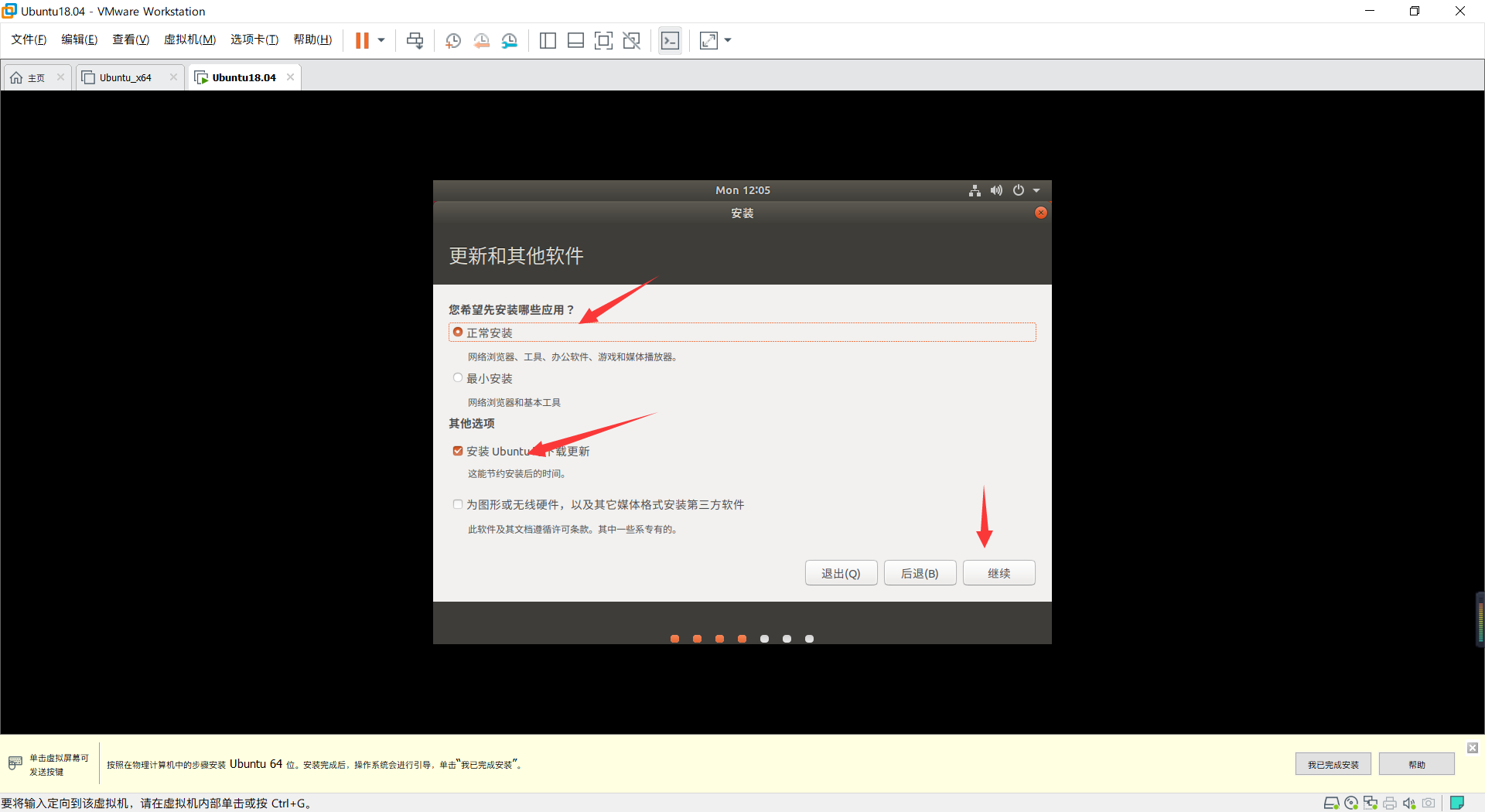Screen dimensions: 1485x812
Task: Toggle the thumbnail bar view
Action: [575, 40]
